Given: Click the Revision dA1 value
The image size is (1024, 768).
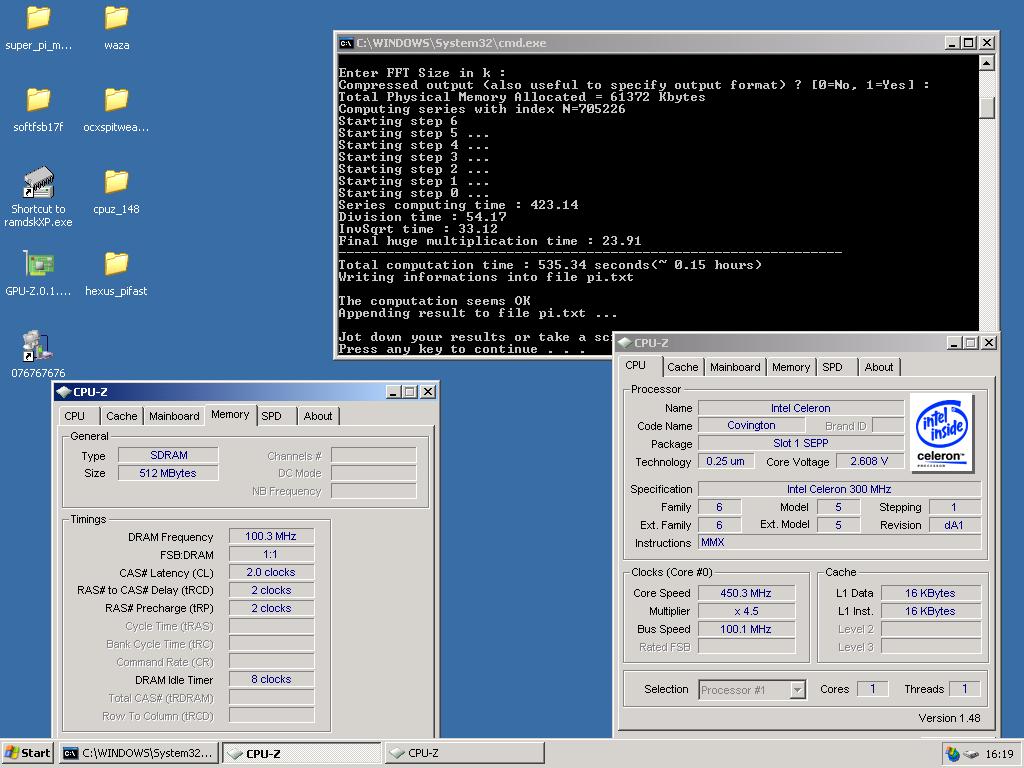Looking at the screenshot, I should click(954, 525).
